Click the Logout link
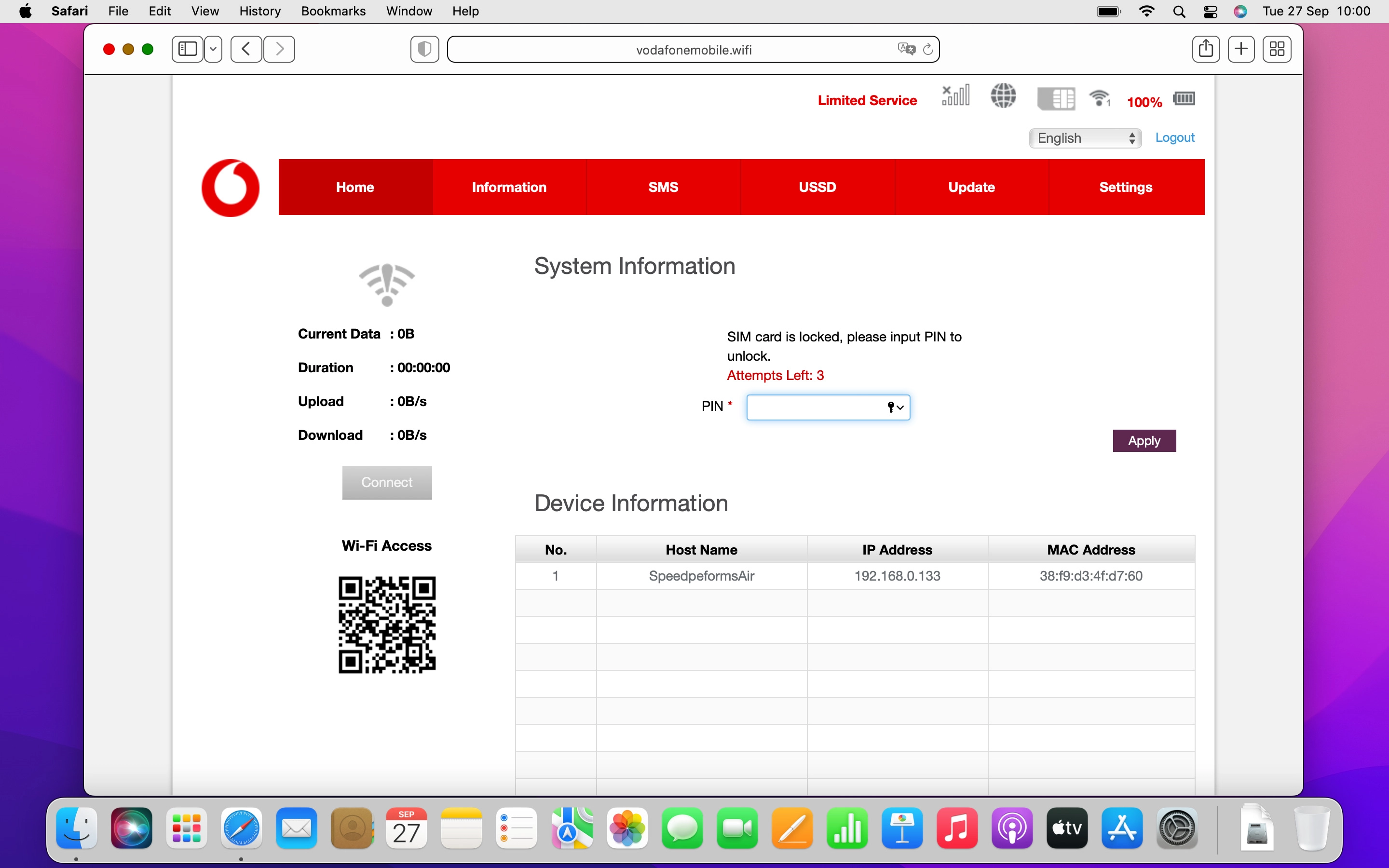Viewport: 1389px width, 868px height. coord(1174,138)
